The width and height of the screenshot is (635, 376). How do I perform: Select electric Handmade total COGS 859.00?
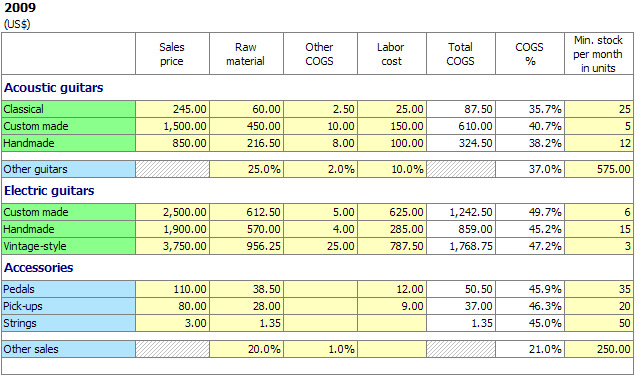point(461,229)
